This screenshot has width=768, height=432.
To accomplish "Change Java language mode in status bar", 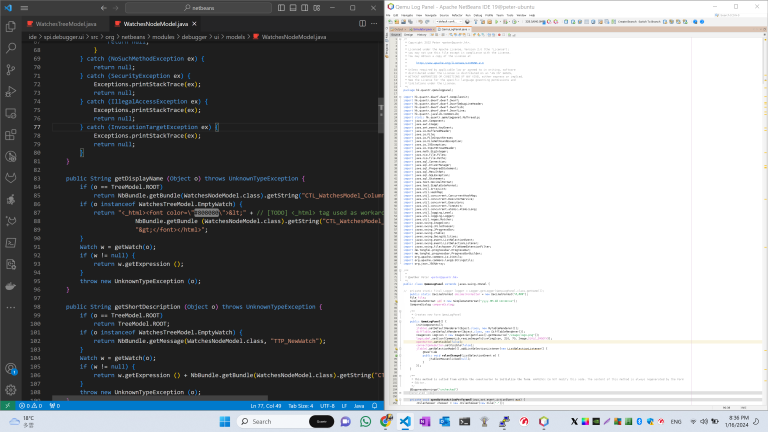I will coord(359,406).
